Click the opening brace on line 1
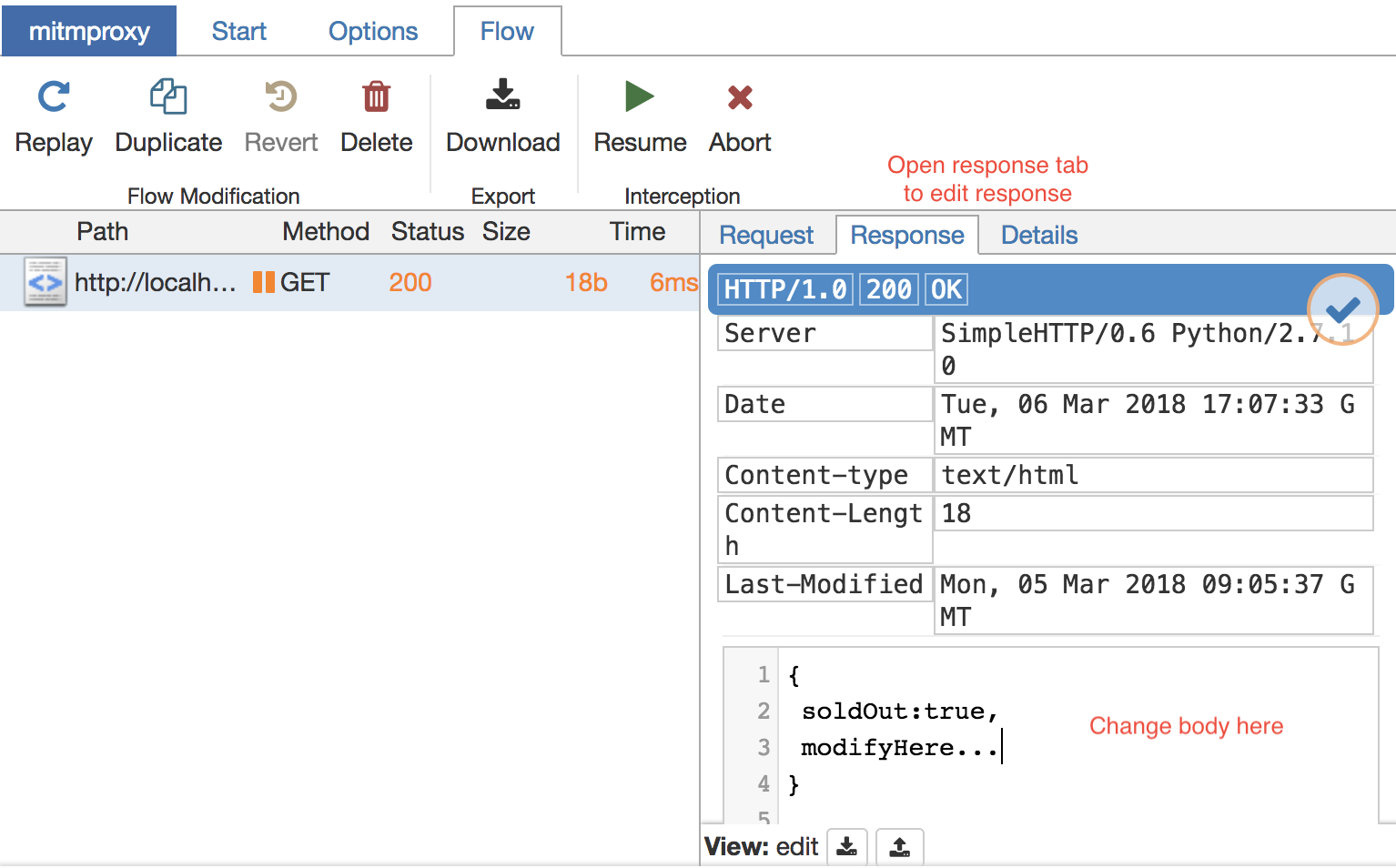1396x868 pixels. (794, 675)
